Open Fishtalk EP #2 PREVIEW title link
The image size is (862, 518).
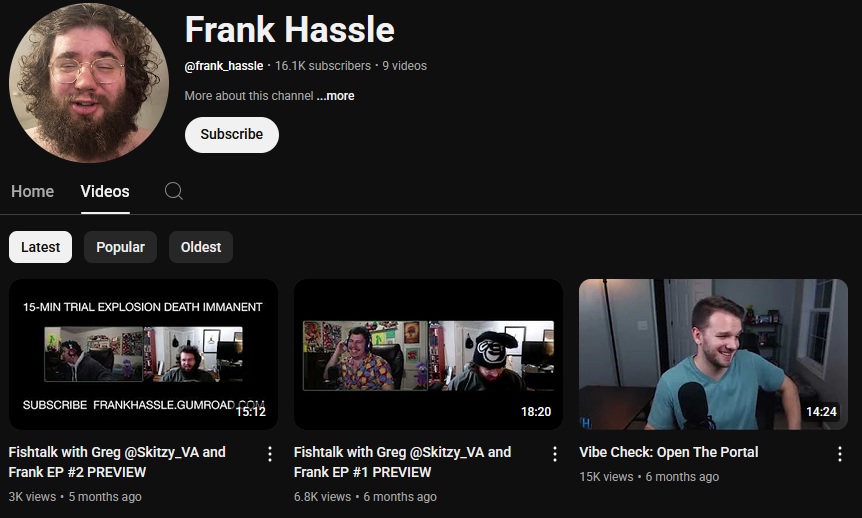(117, 462)
